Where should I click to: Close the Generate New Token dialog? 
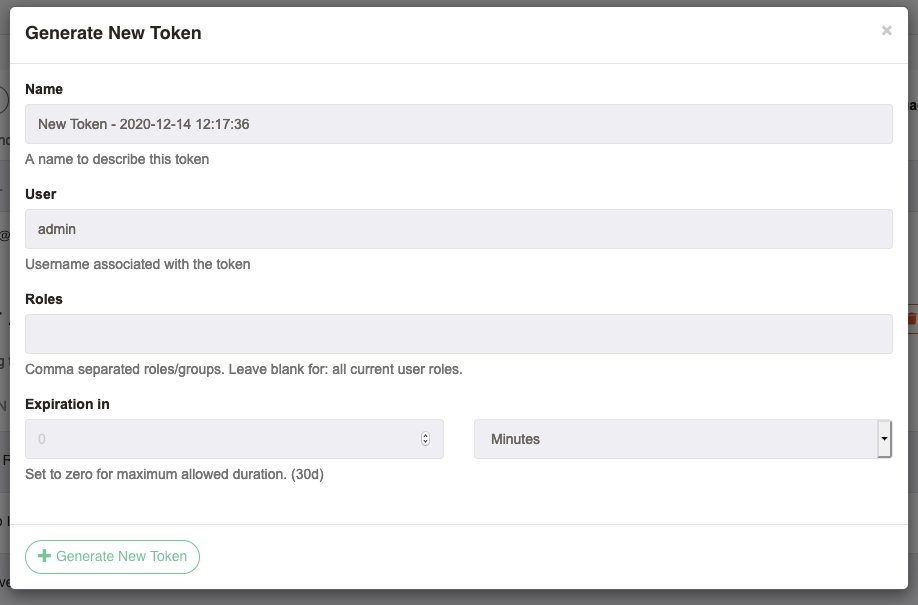coord(886,30)
